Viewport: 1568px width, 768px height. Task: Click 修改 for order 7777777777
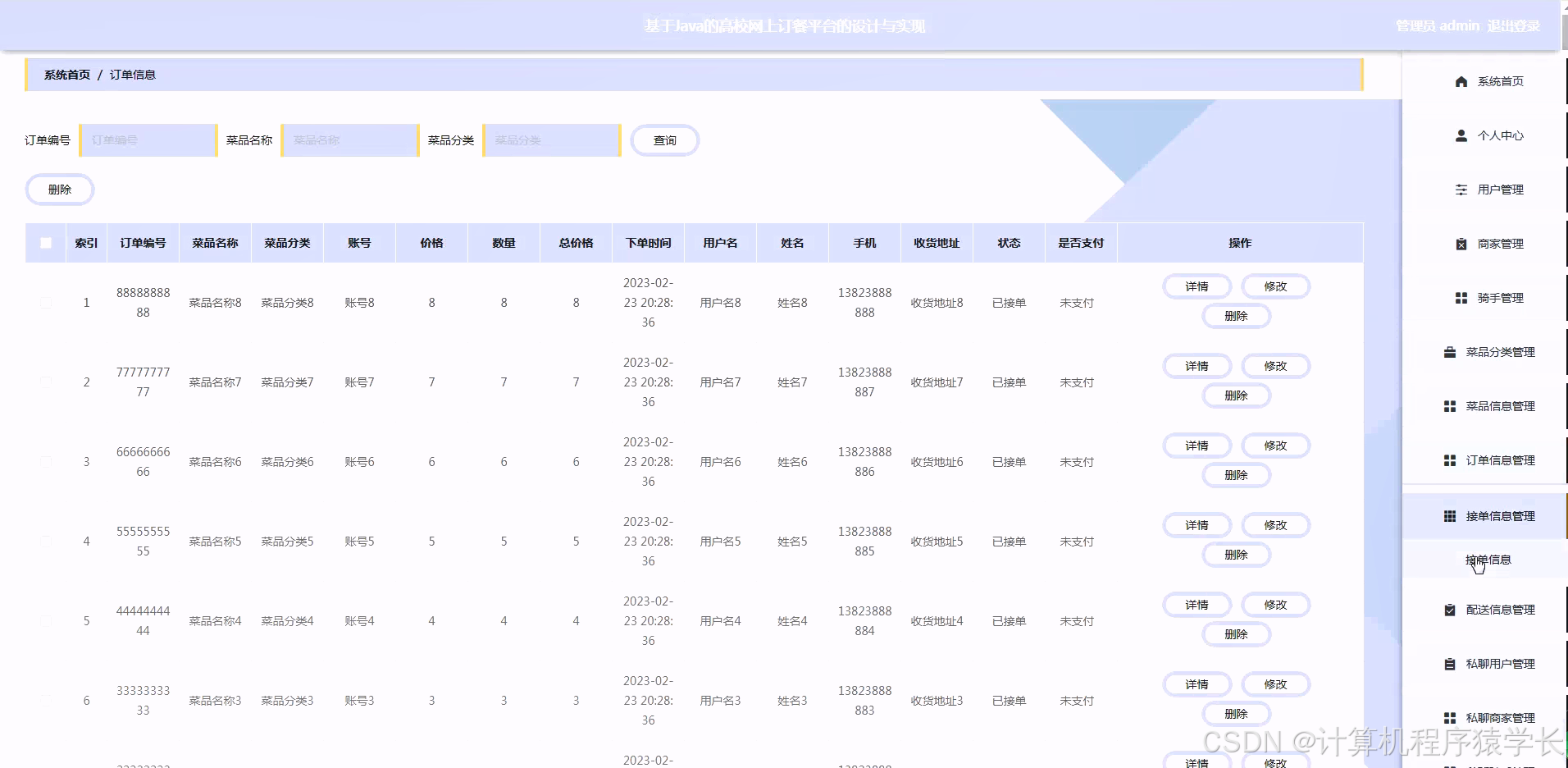pos(1275,366)
